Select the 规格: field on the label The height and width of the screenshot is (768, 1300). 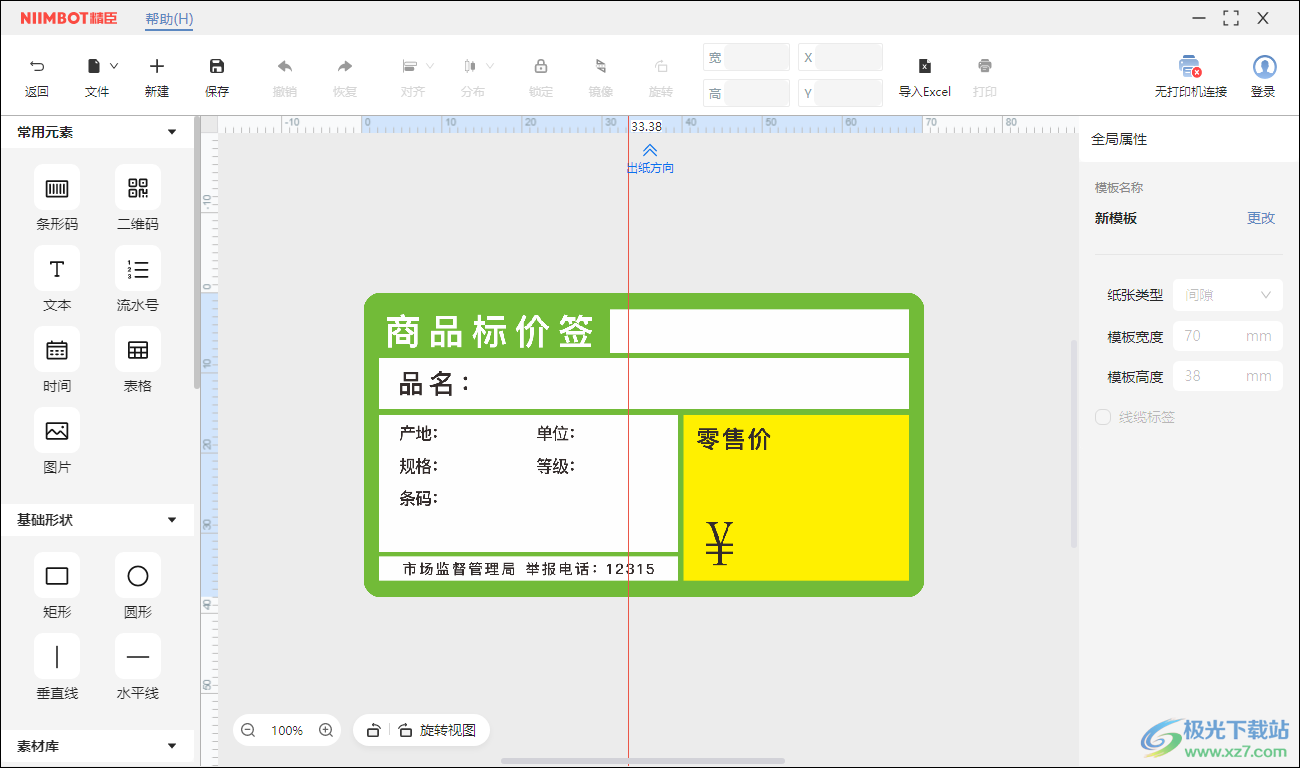point(419,466)
